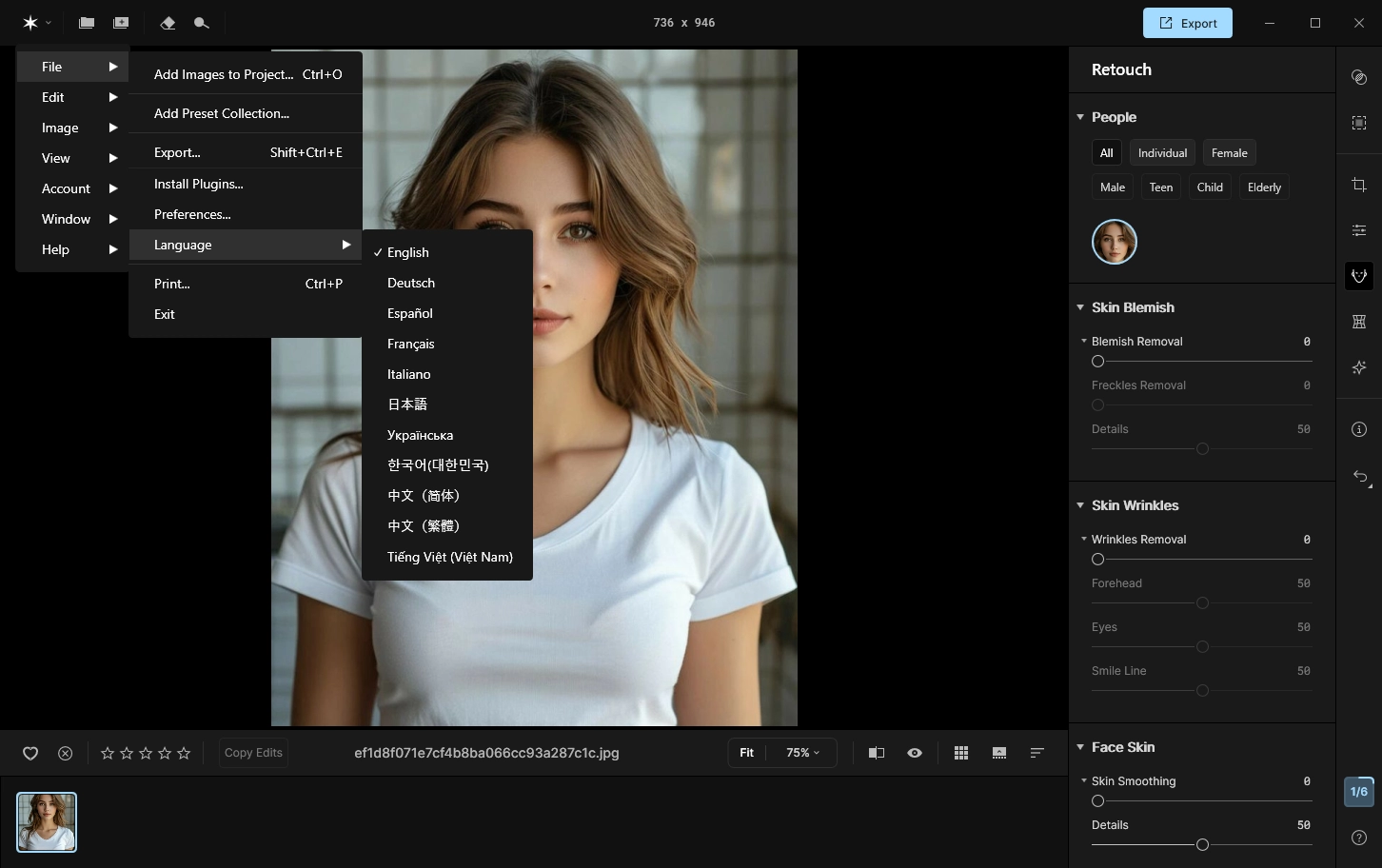Select the Female people filter

pos(1229,153)
